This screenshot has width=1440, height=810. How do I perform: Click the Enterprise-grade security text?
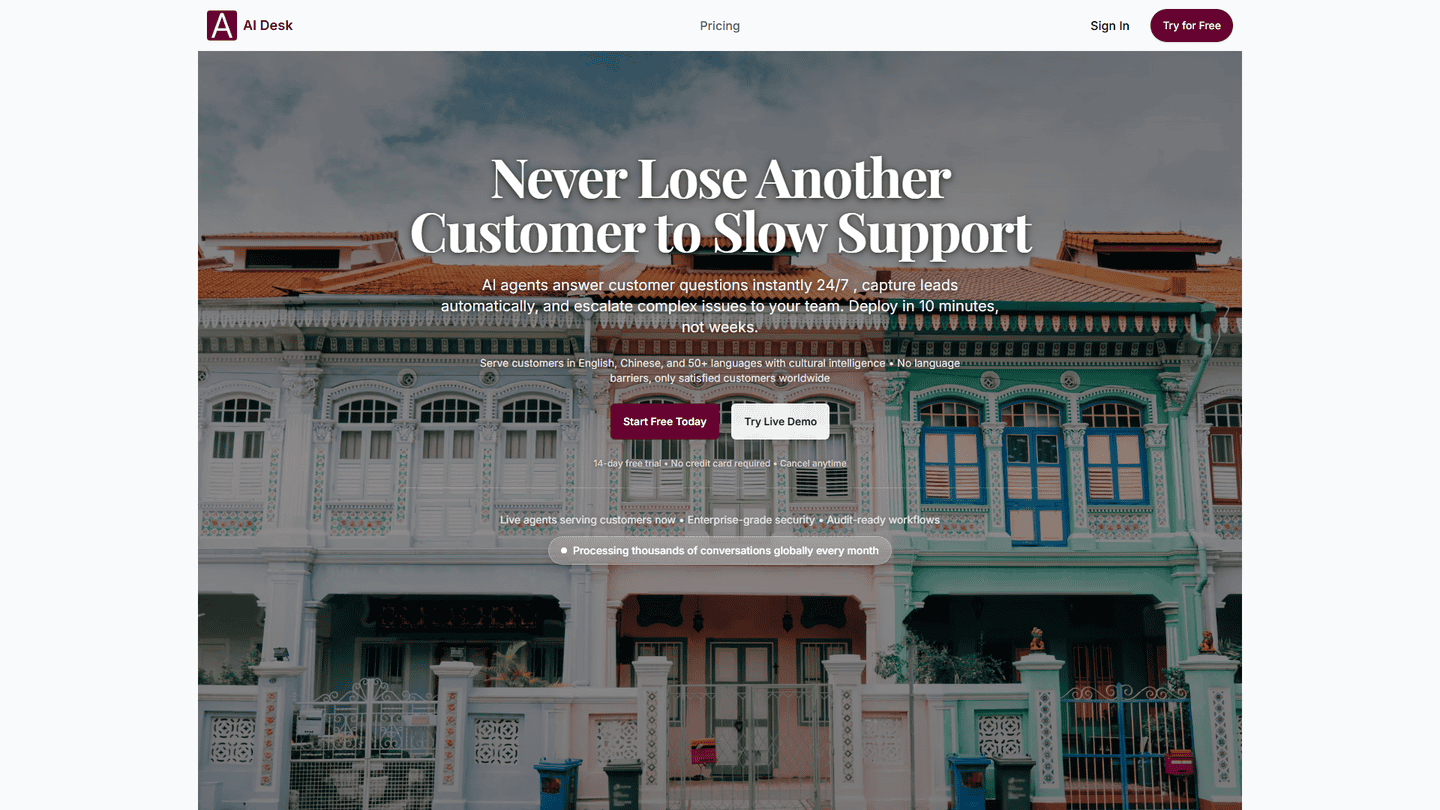[752, 520]
